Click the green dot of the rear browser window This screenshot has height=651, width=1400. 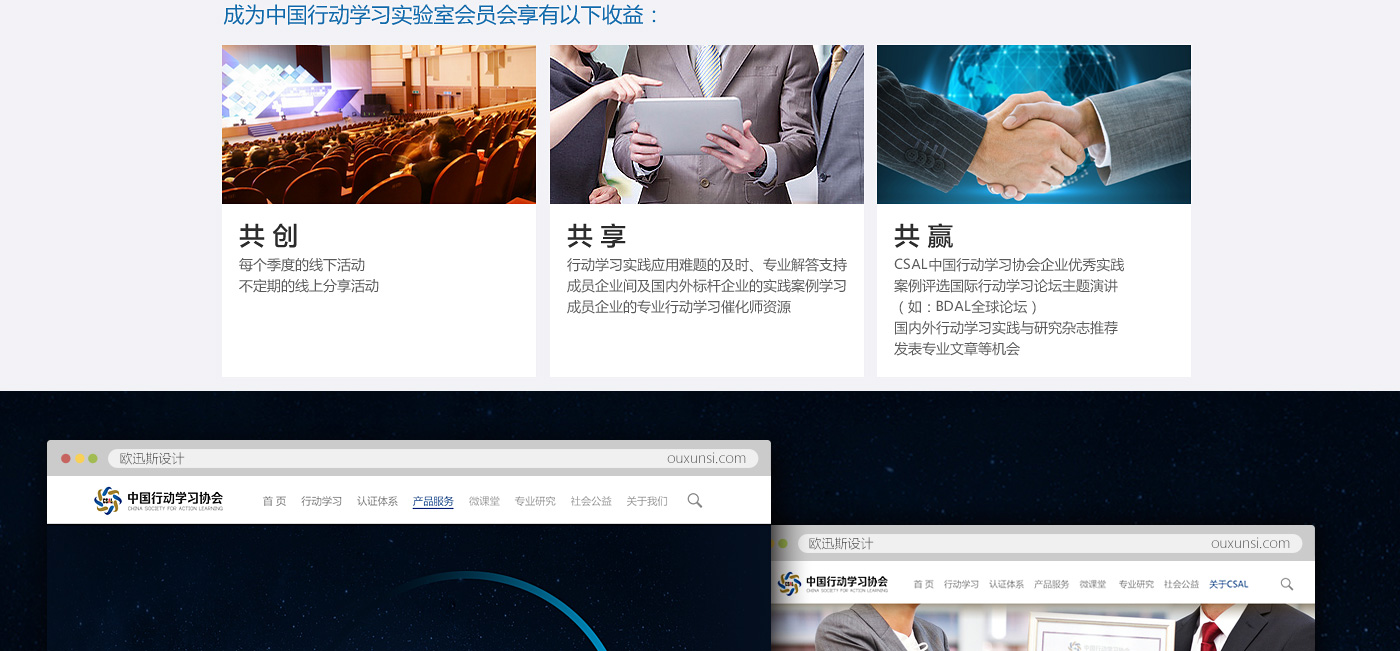pos(783,543)
